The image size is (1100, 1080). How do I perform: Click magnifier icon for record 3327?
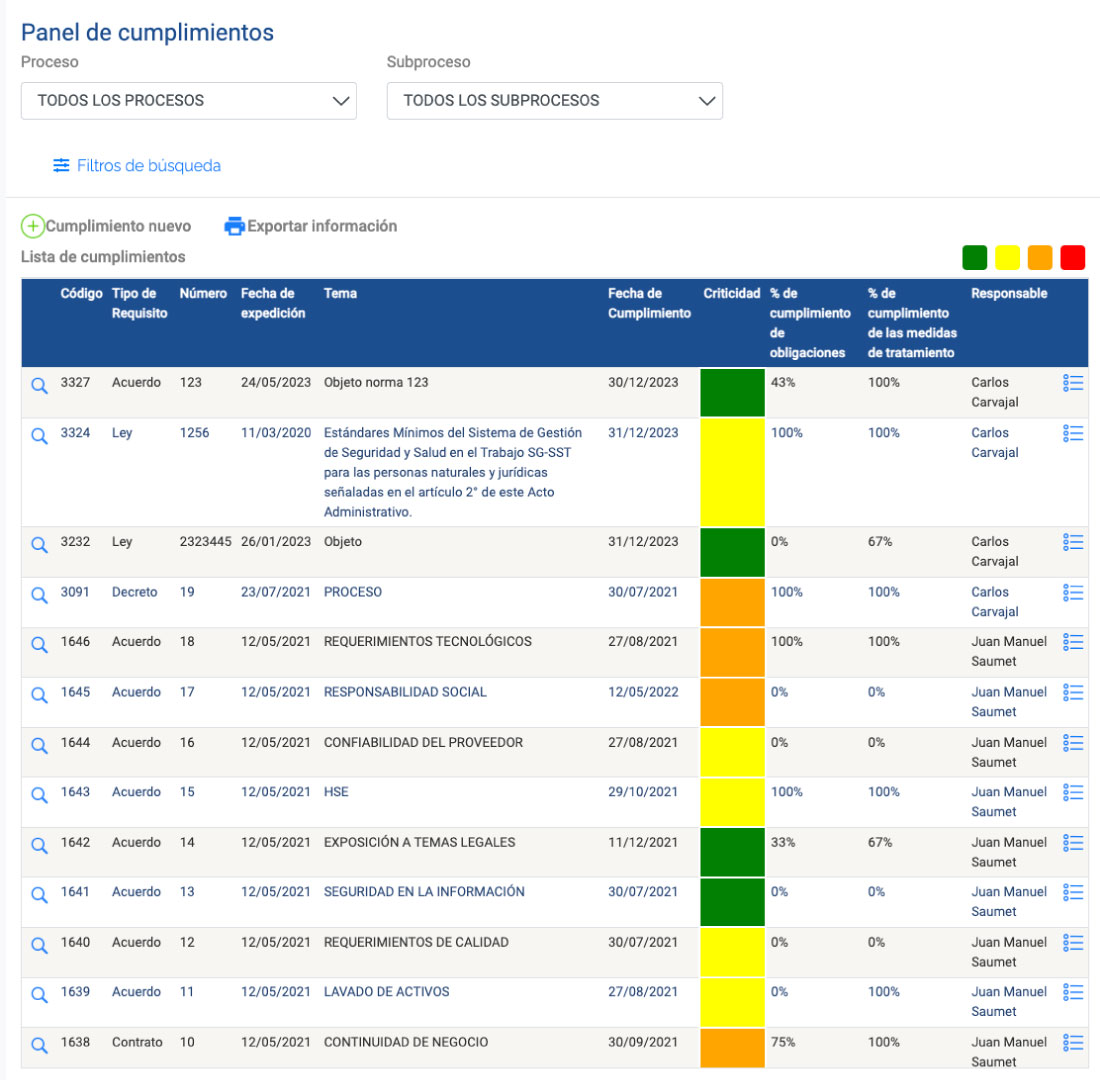(39, 385)
